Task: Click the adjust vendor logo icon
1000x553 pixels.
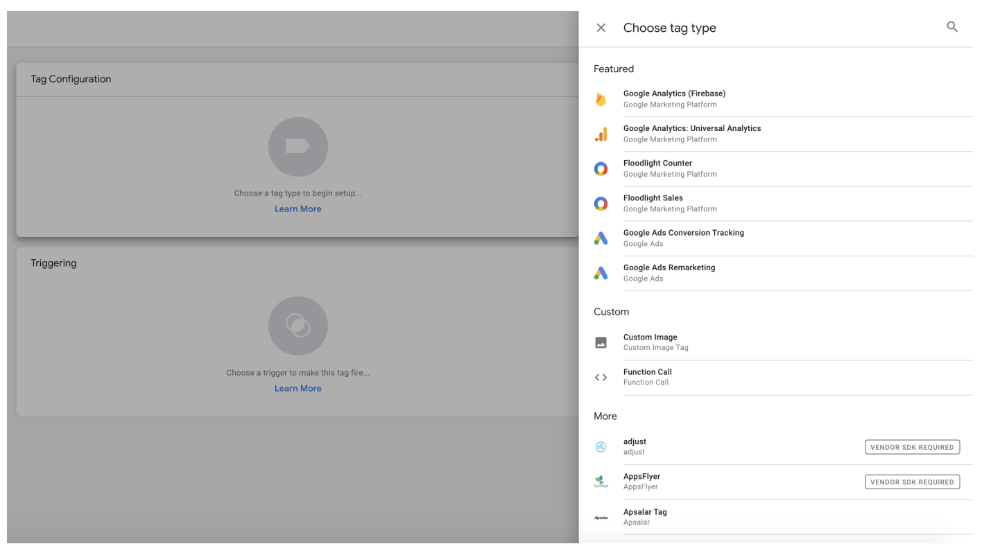Action: [601, 447]
